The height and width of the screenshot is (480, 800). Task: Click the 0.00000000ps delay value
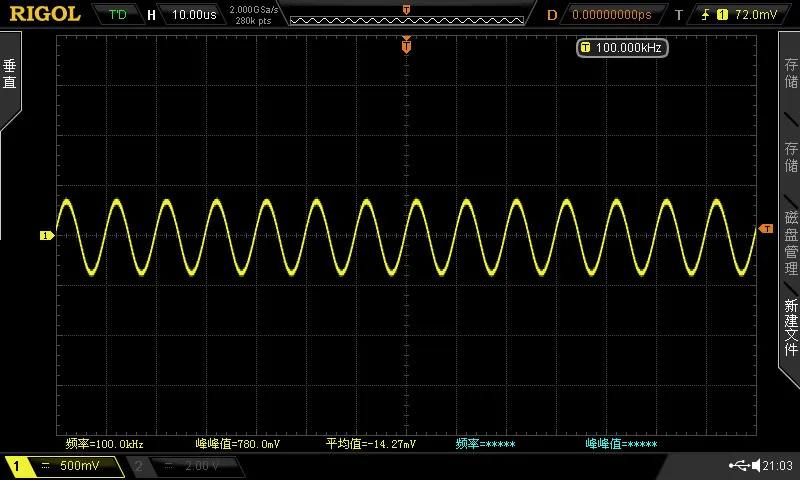(612, 14)
